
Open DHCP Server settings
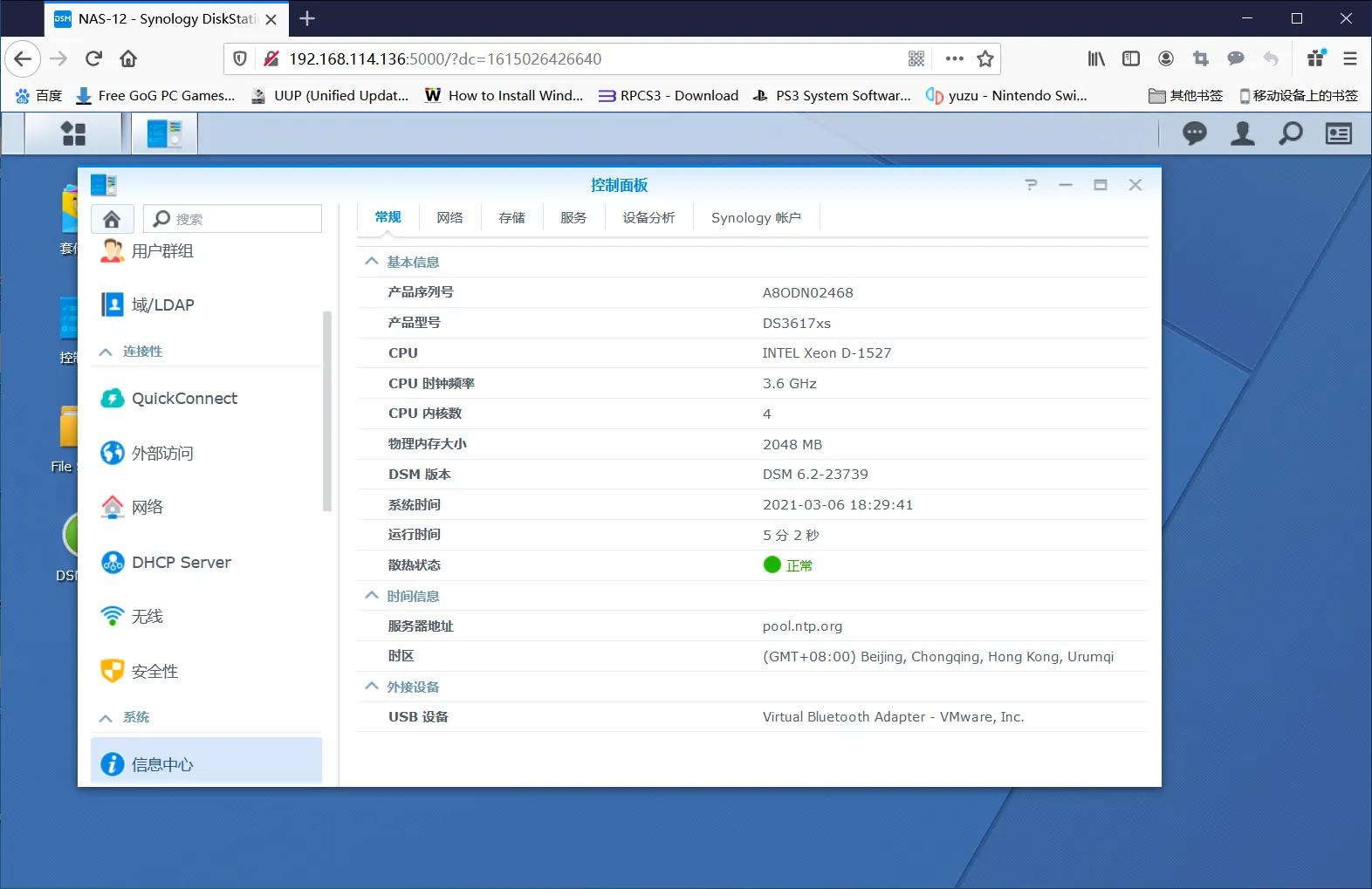click(x=206, y=563)
